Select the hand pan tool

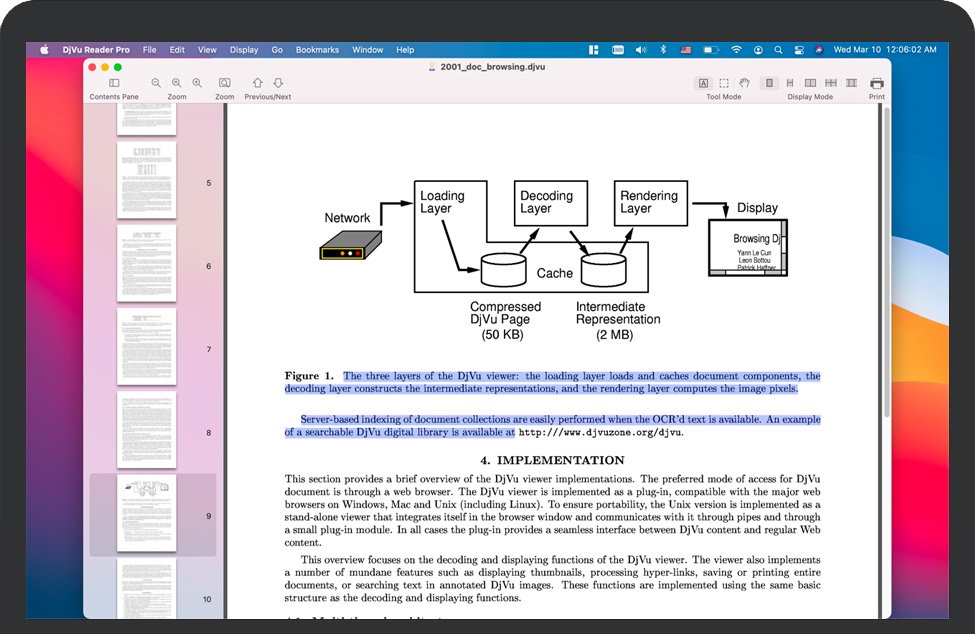[744, 83]
